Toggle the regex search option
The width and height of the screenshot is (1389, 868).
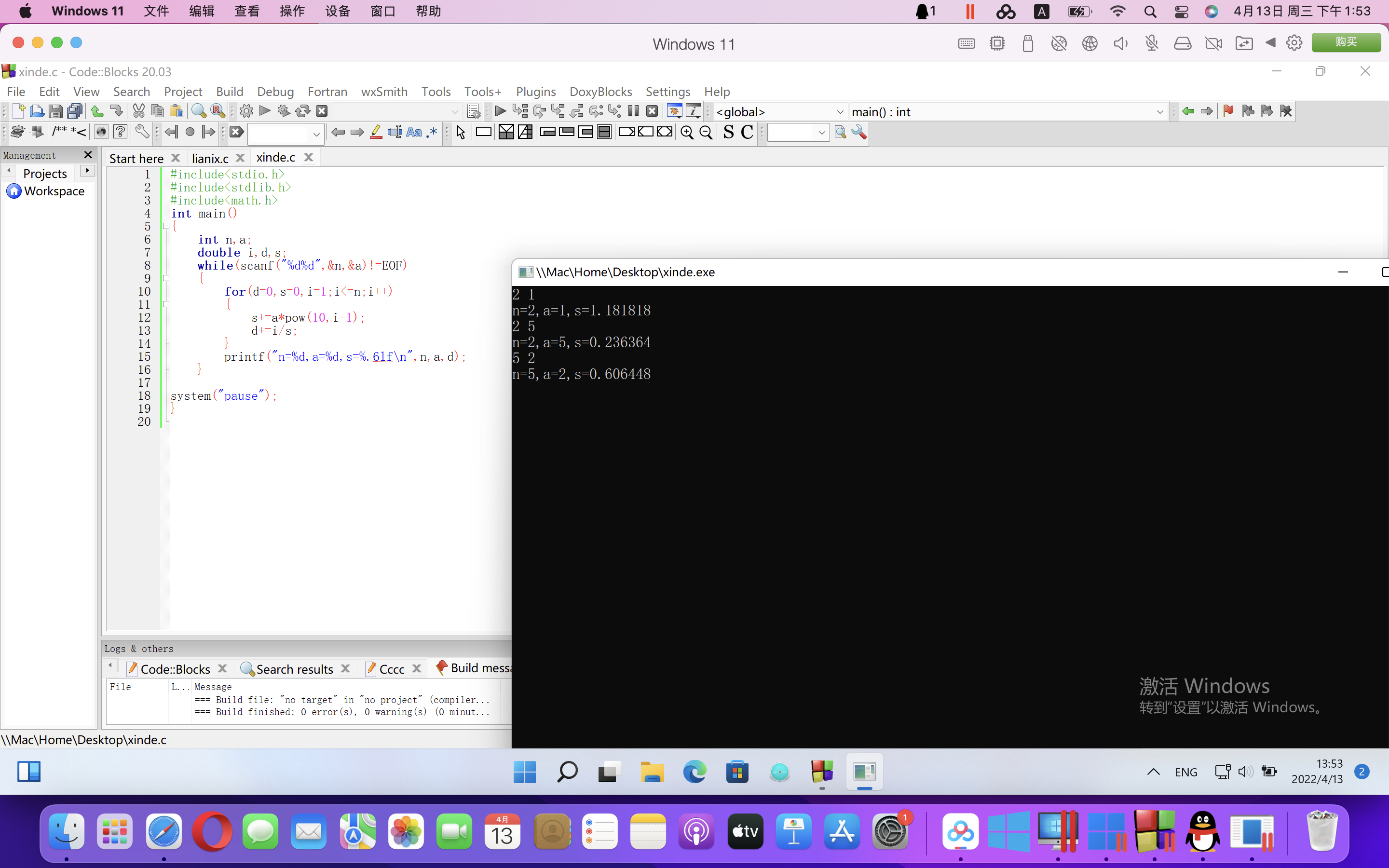432,133
